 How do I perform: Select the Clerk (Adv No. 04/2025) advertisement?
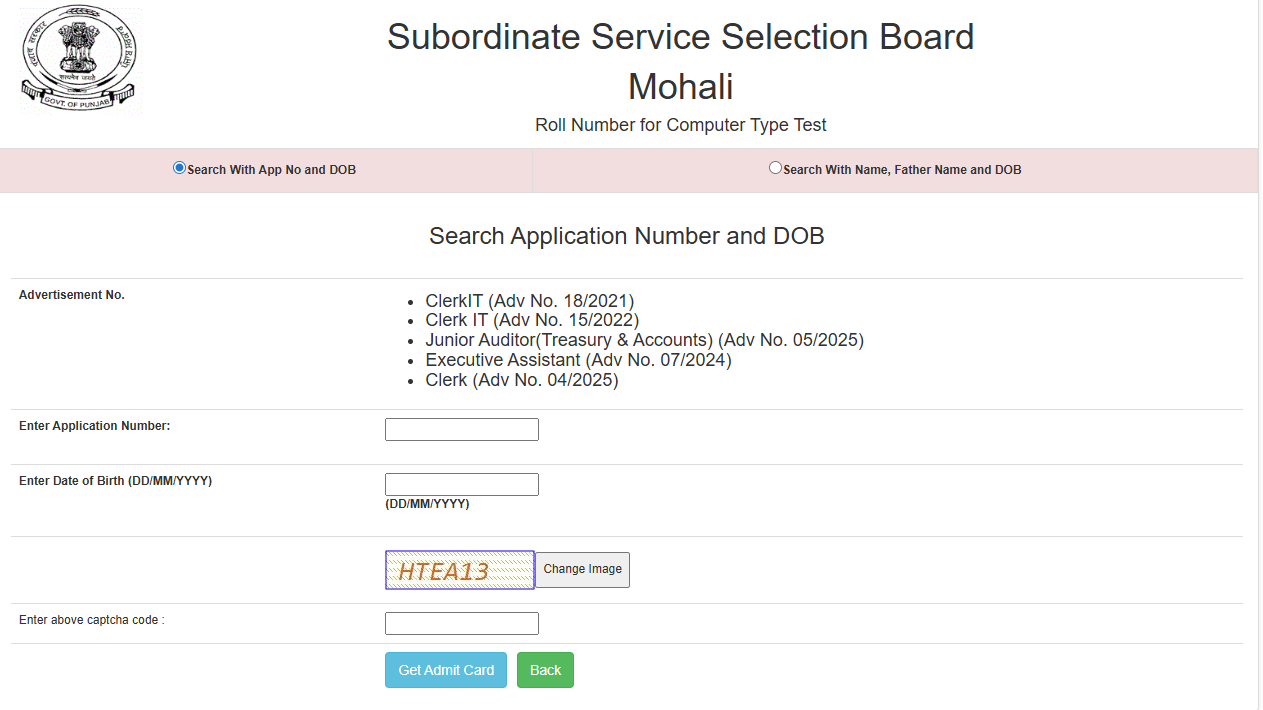coord(520,380)
